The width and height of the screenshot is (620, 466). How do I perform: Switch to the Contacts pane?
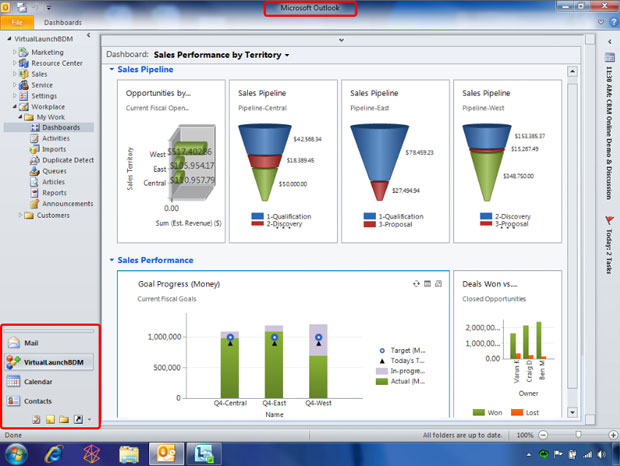49,401
